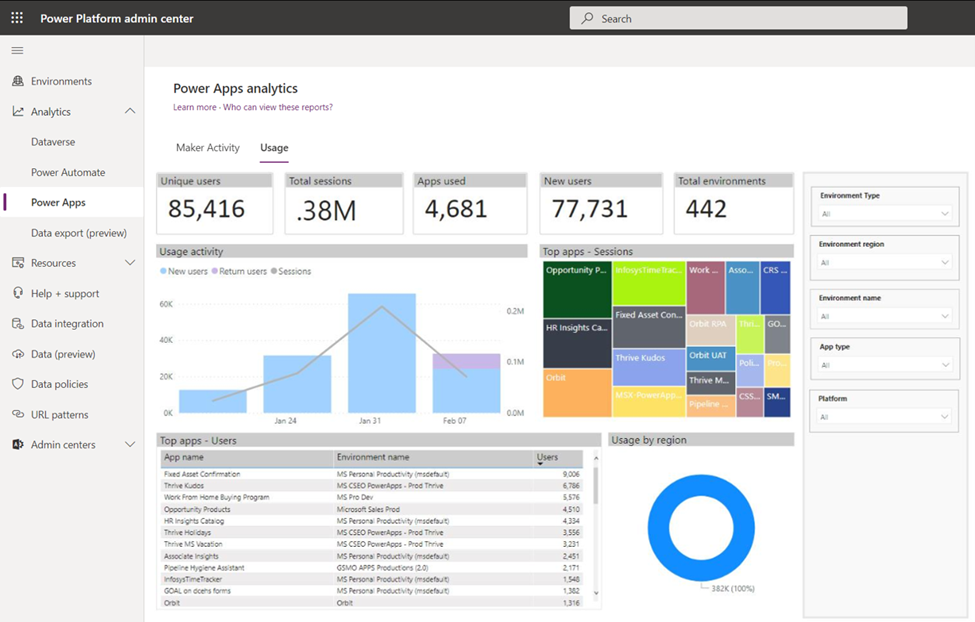
Task: Click inside the Search field at top
Action: point(737,17)
